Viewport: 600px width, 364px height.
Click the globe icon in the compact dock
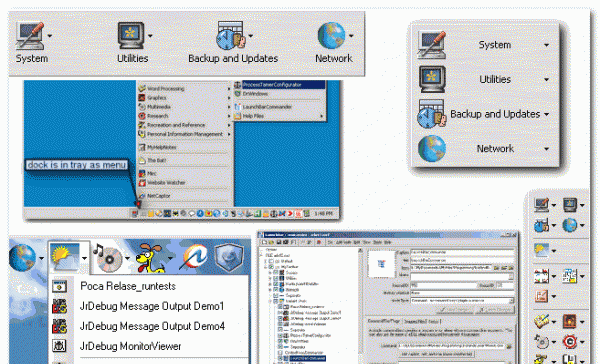(569, 225)
